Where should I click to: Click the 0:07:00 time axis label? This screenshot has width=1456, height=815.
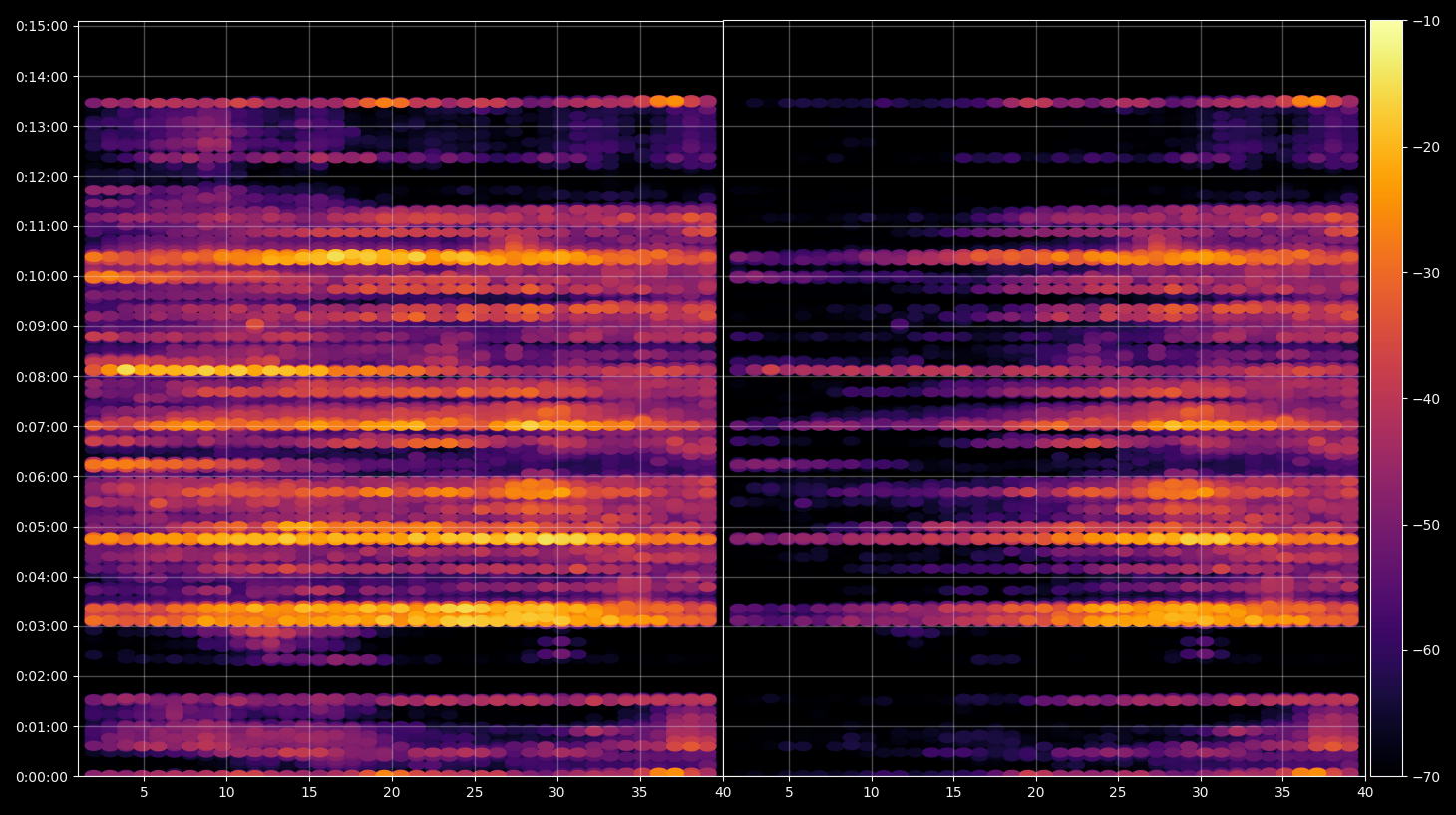tap(42, 427)
